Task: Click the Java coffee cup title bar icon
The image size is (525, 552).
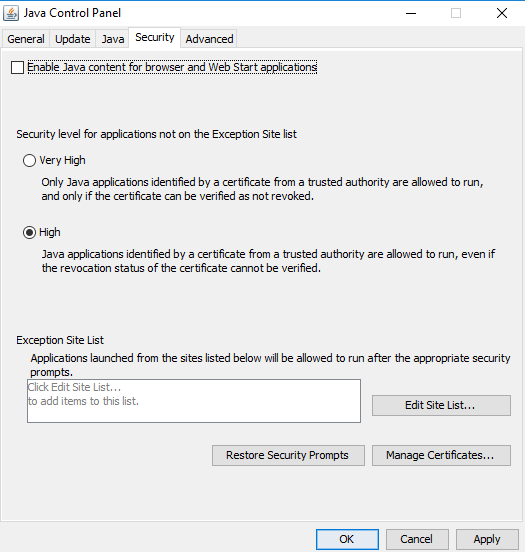Action: (x=11, y=13)
